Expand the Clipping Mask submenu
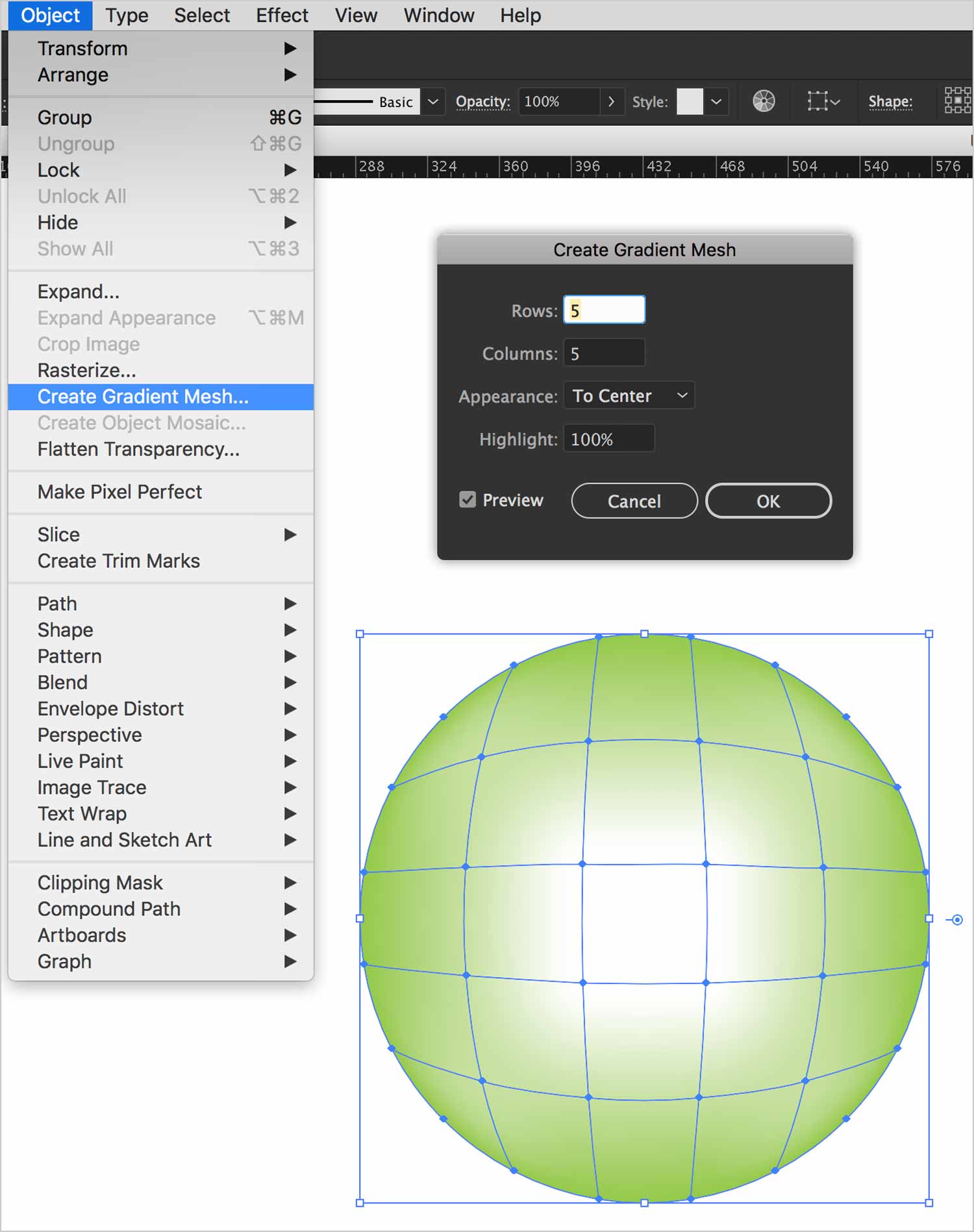This screenshot has height=1232, width=974. pos(161,882)
